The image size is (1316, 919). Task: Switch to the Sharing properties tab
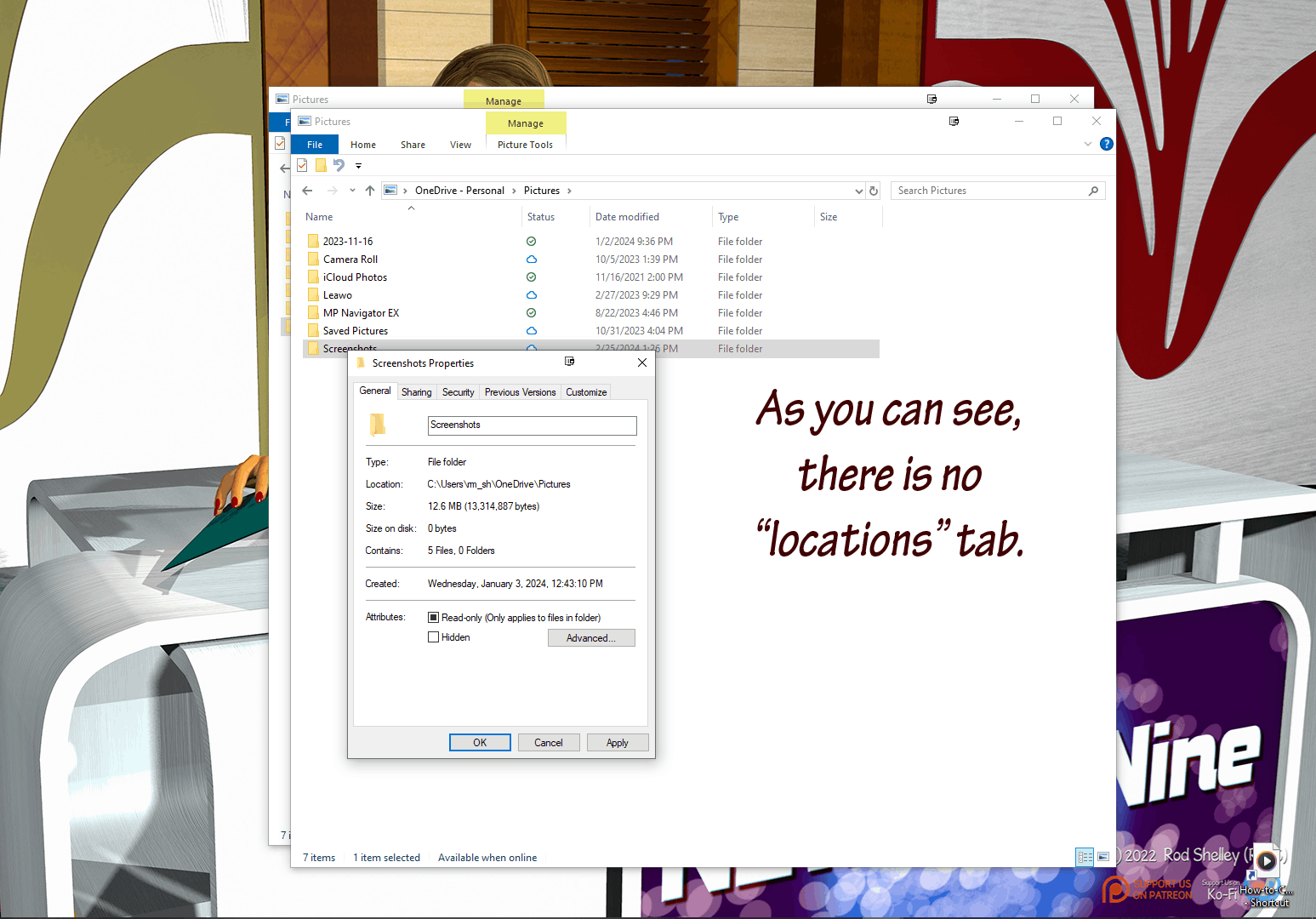click(416, 392)
